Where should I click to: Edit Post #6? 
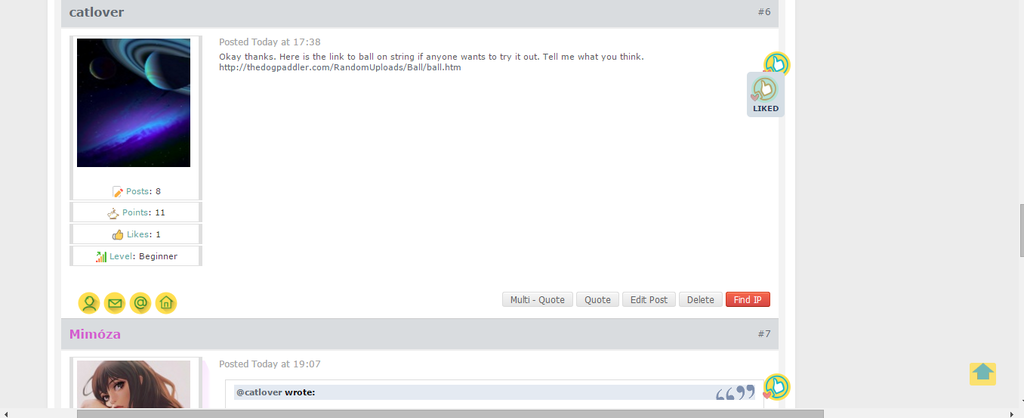pyautogui.click(x=649, y=300)
